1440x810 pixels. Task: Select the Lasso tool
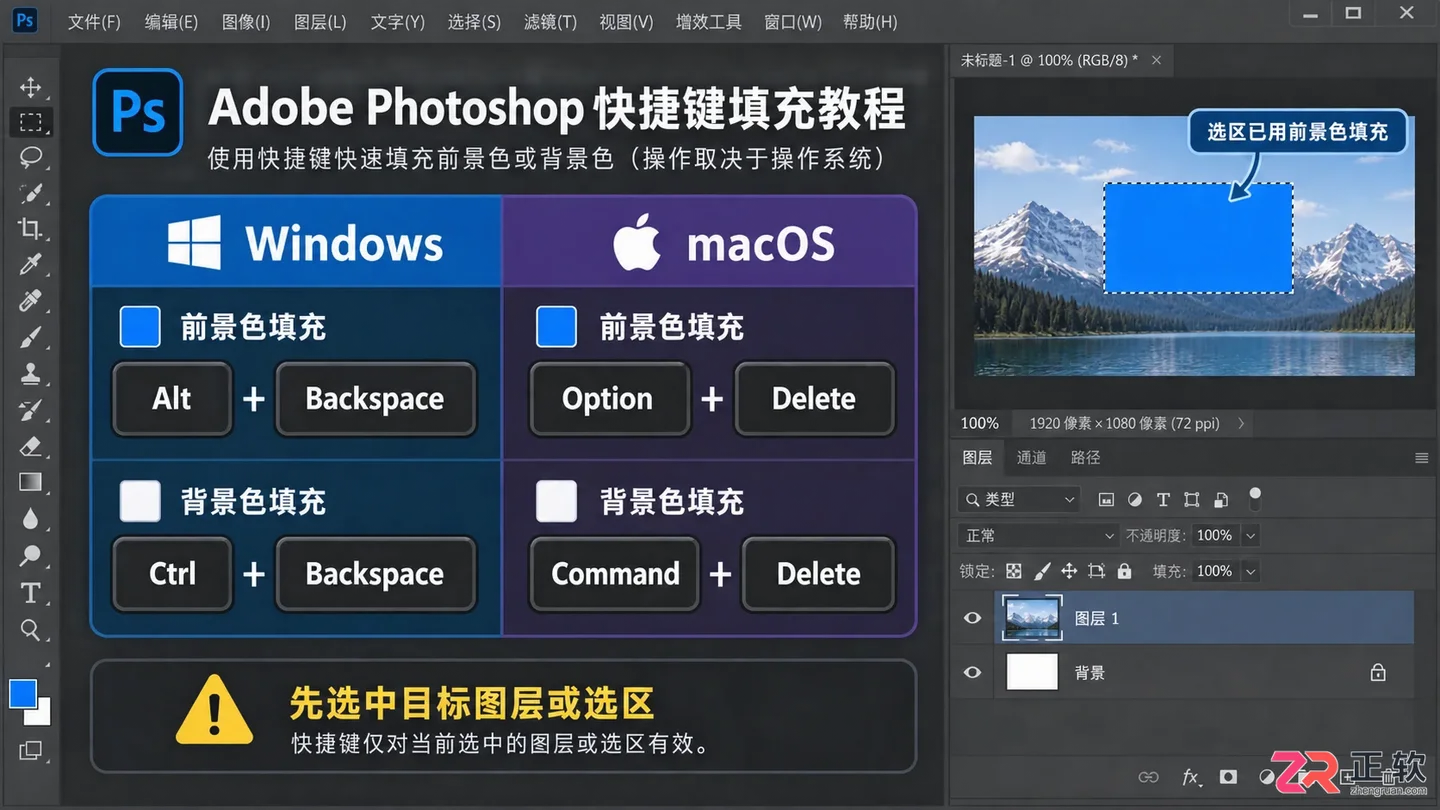click(x=30, y=157)
